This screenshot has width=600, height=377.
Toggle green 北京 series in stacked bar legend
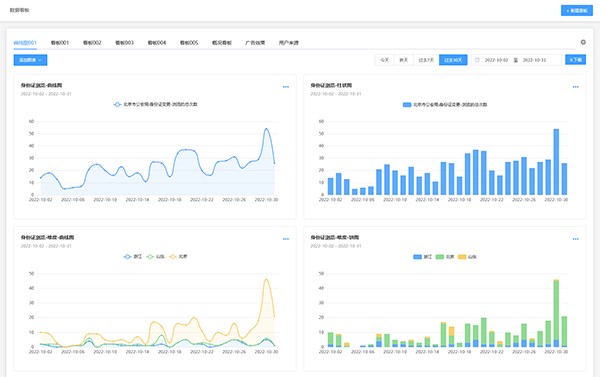point(445,257)
